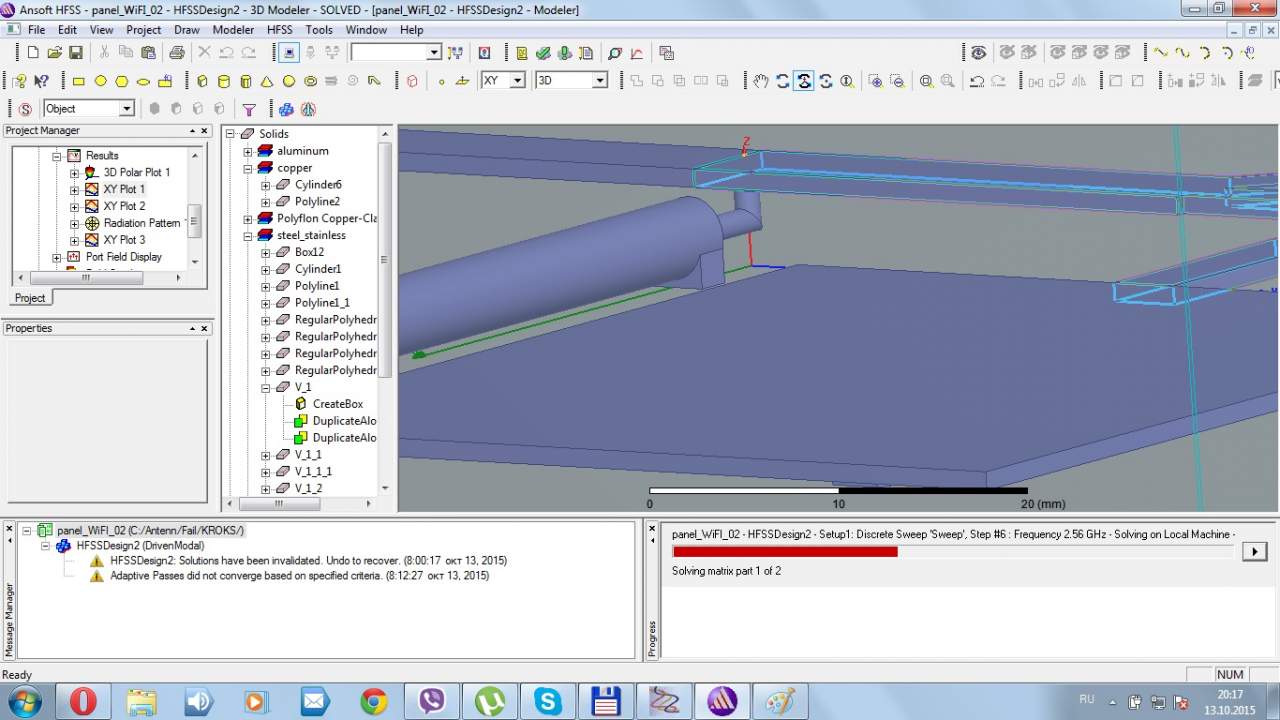This screenshot has height=720, width=1280.
Task: Click the Show/Hide eye icon
Action: tap(978, 52)
